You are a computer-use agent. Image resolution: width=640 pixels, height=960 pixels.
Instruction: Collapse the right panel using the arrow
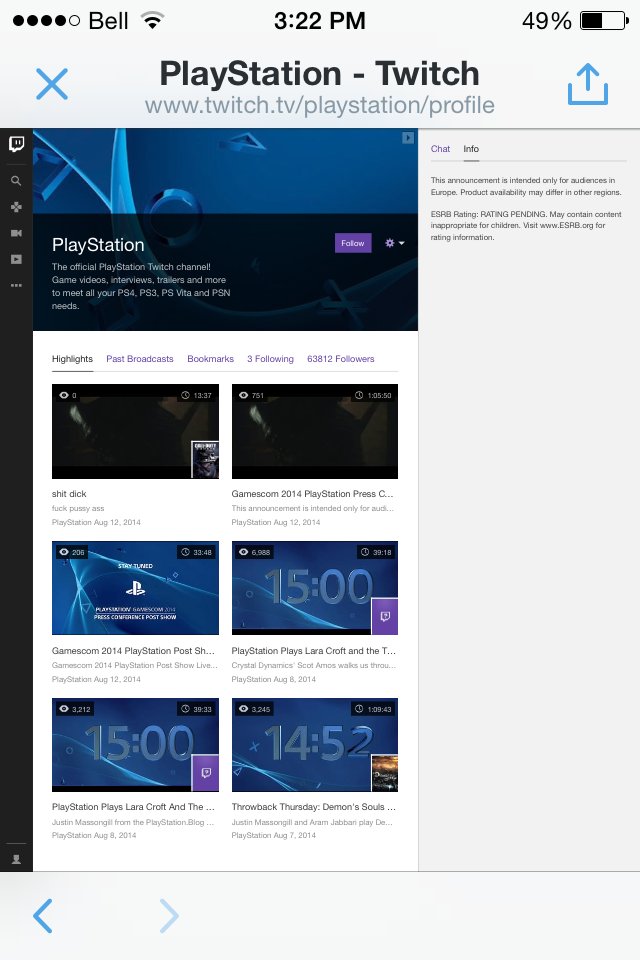point(407,138)
